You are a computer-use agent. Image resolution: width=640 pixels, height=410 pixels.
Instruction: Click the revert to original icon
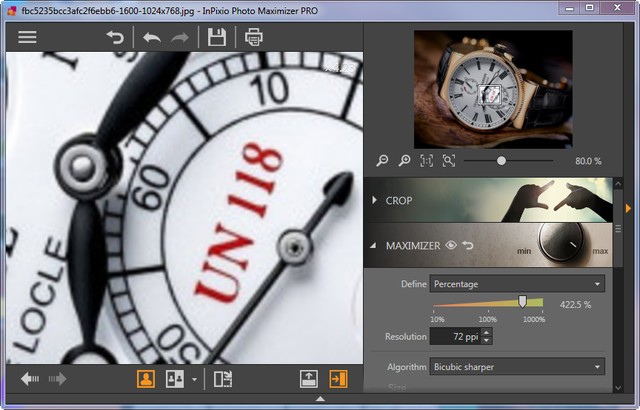pos(115,37)
